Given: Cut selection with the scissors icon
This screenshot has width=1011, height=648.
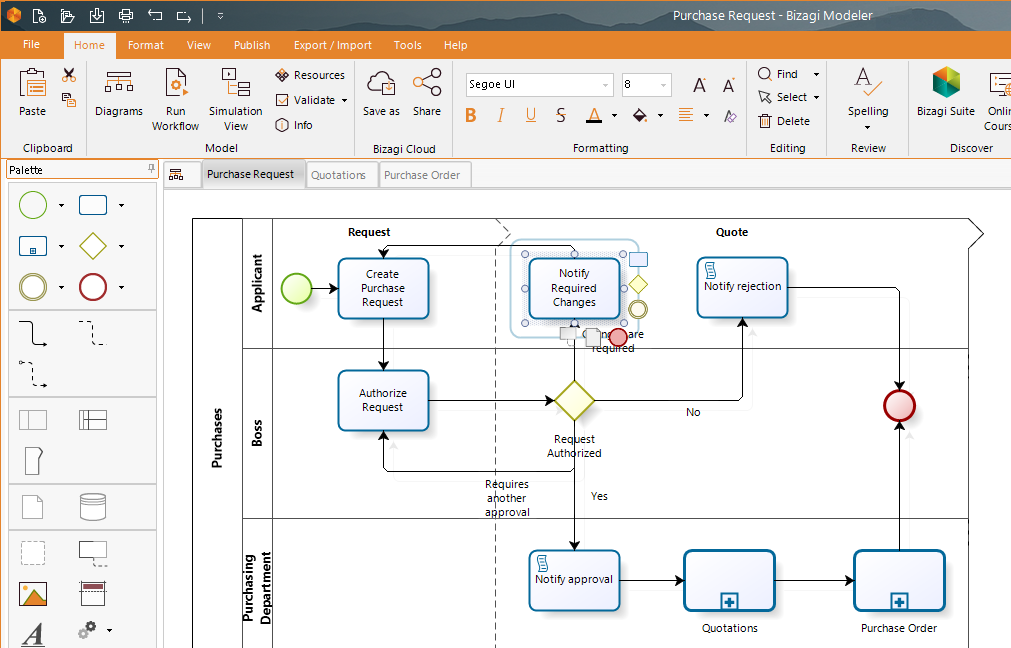Looking at the screenshot, I should coord(69,75).
